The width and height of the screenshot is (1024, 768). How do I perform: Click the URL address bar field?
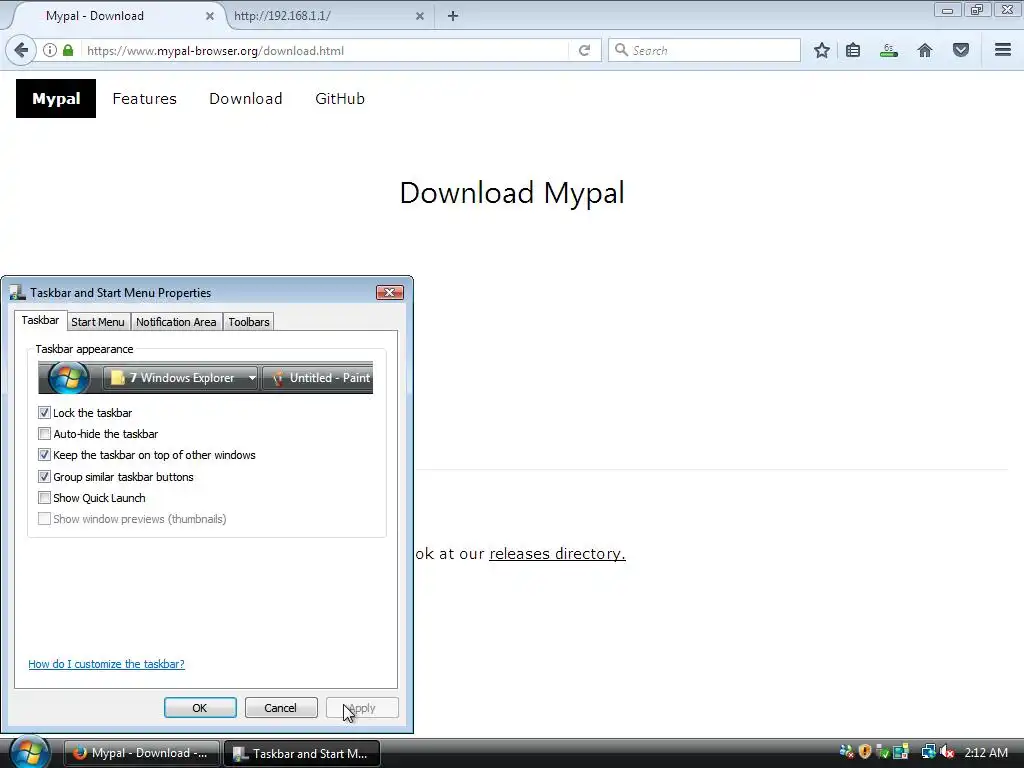point(323,50)
